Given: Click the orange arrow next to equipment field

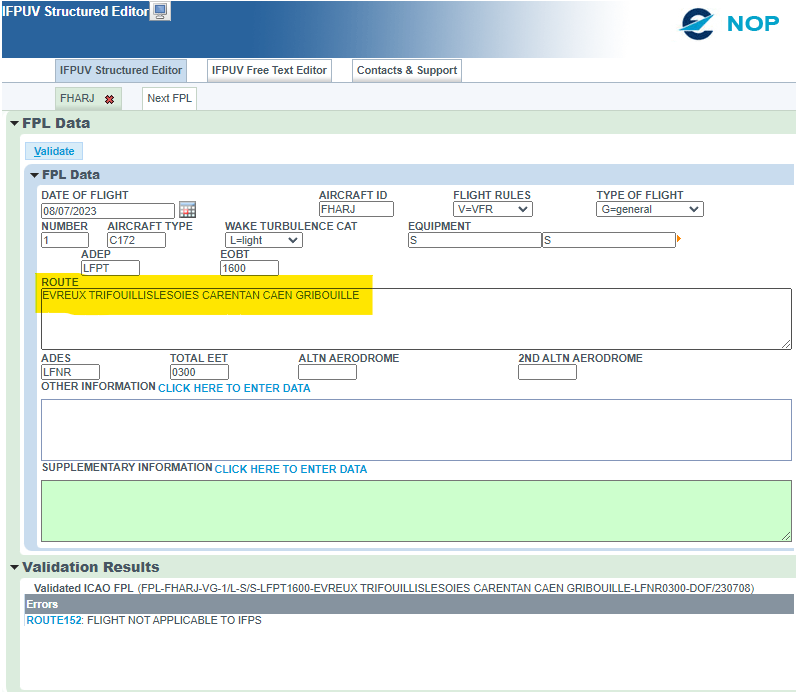Looking at the screenshot, I should [x=679, y=239].
